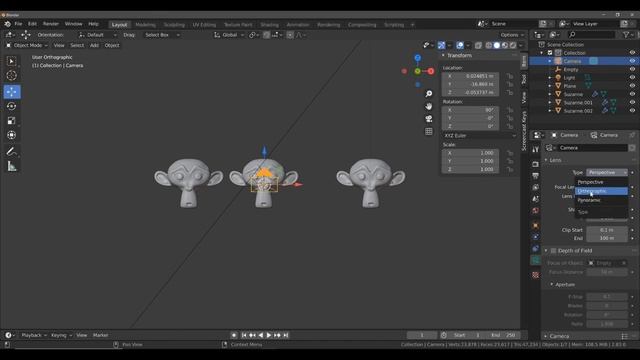Viewport: 640px width, 360px height.
Task: Activate the Transform tool
Action: coord(11,135)
